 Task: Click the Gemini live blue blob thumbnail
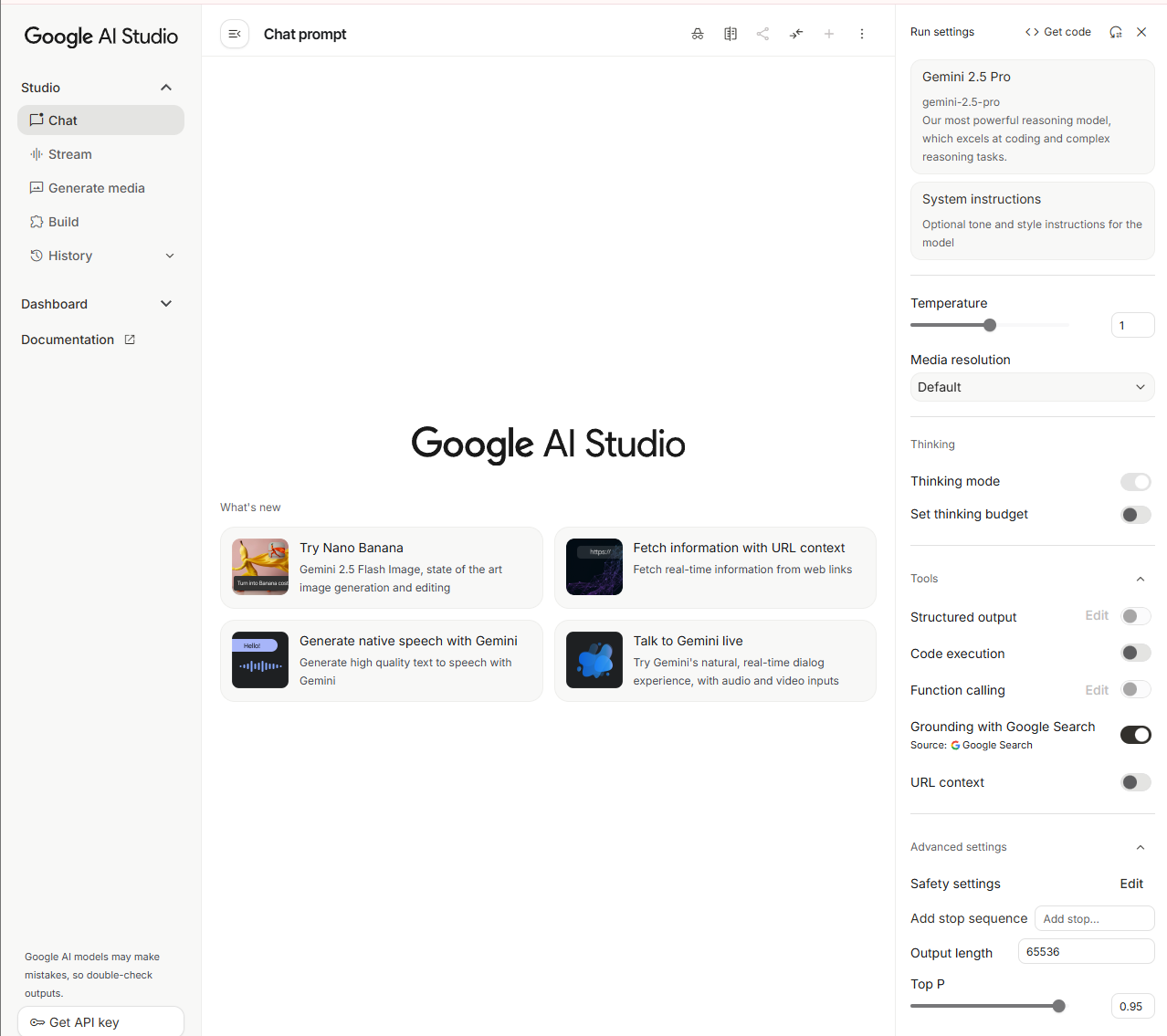click(x=594, y=660)
